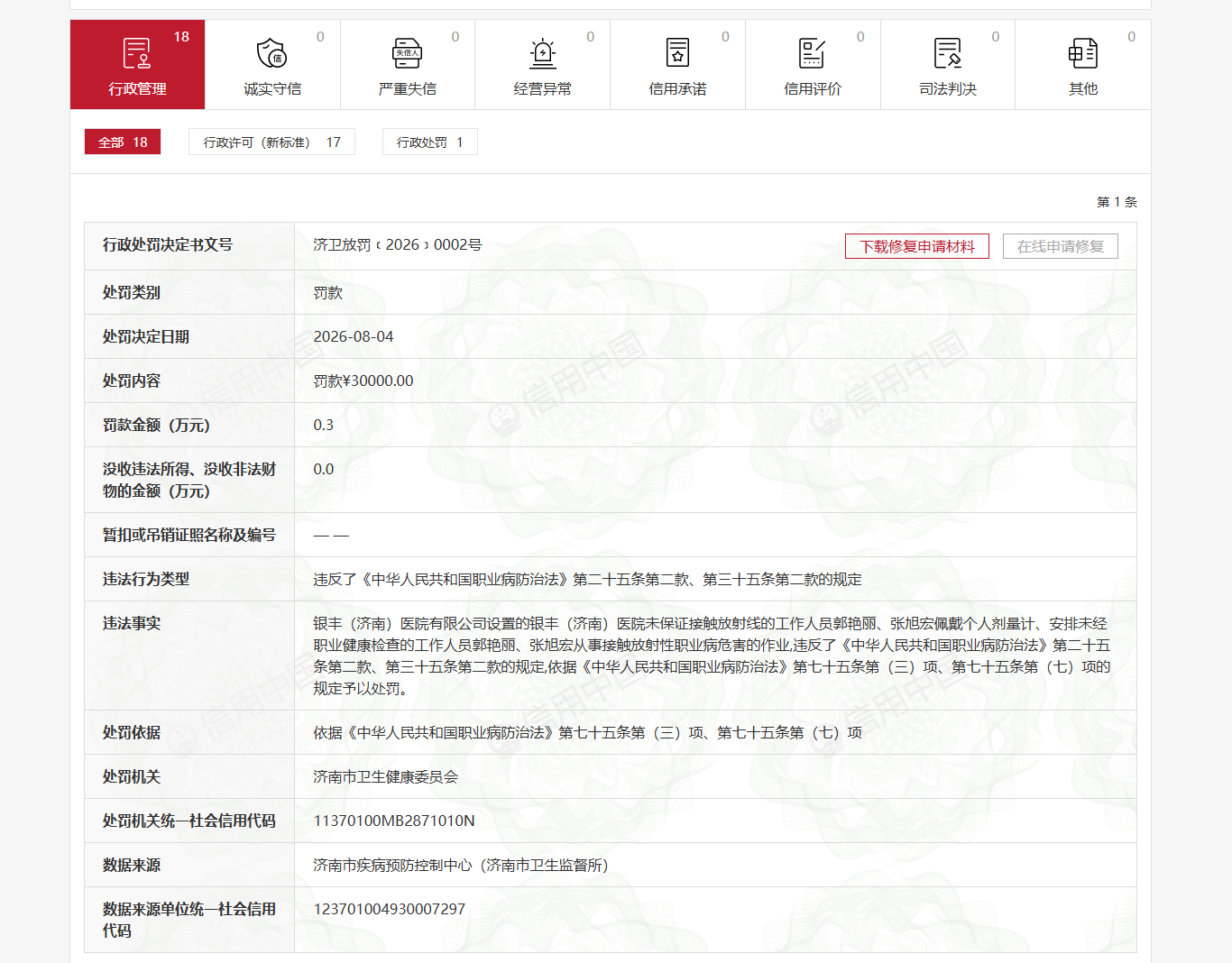Click the 罚款金额（万元）row label
1232x963 pixels.
click(157, 425)
